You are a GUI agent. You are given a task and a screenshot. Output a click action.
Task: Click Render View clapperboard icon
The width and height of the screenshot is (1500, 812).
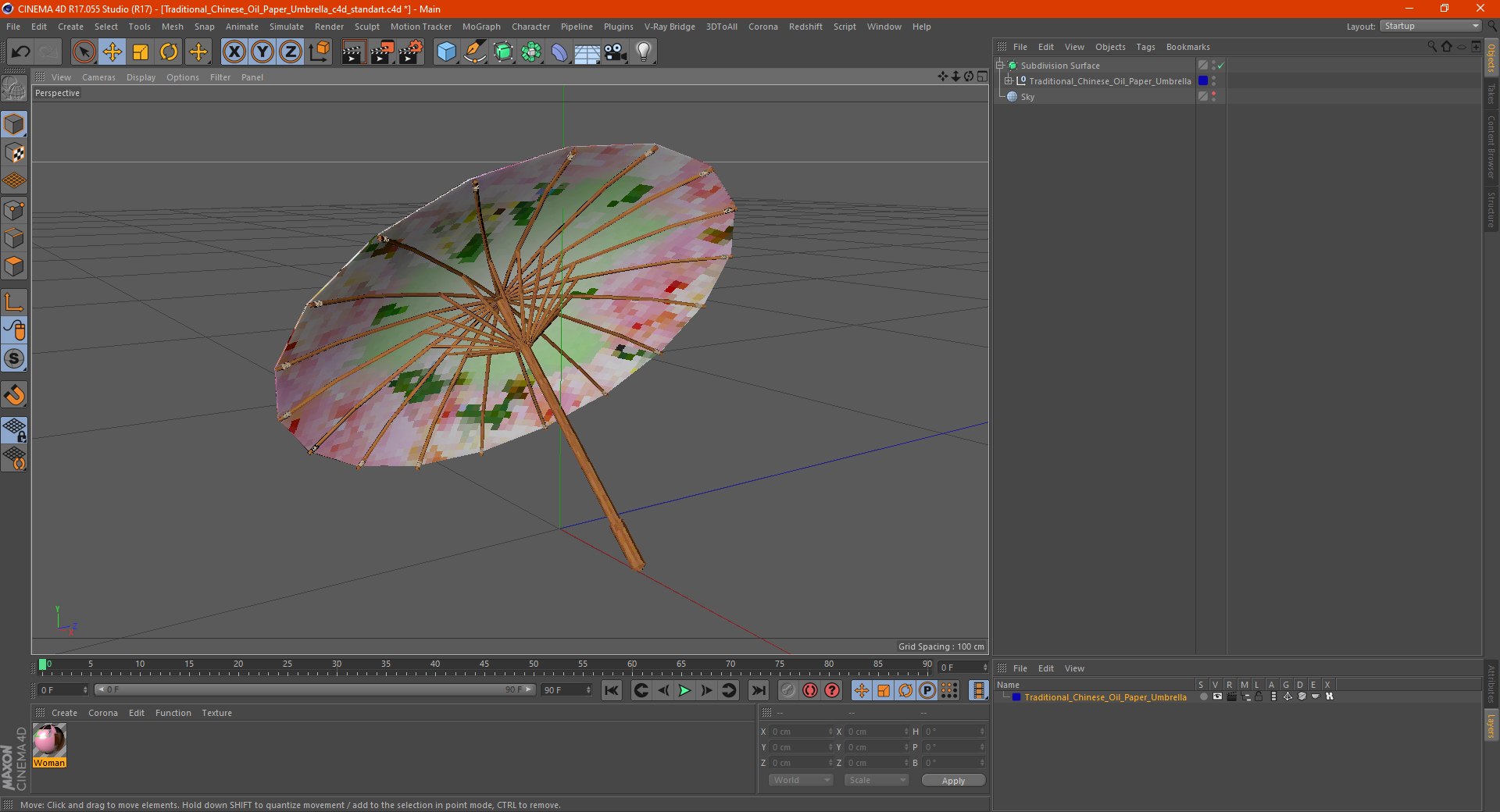pyautogui.click(x=353, y=52)
